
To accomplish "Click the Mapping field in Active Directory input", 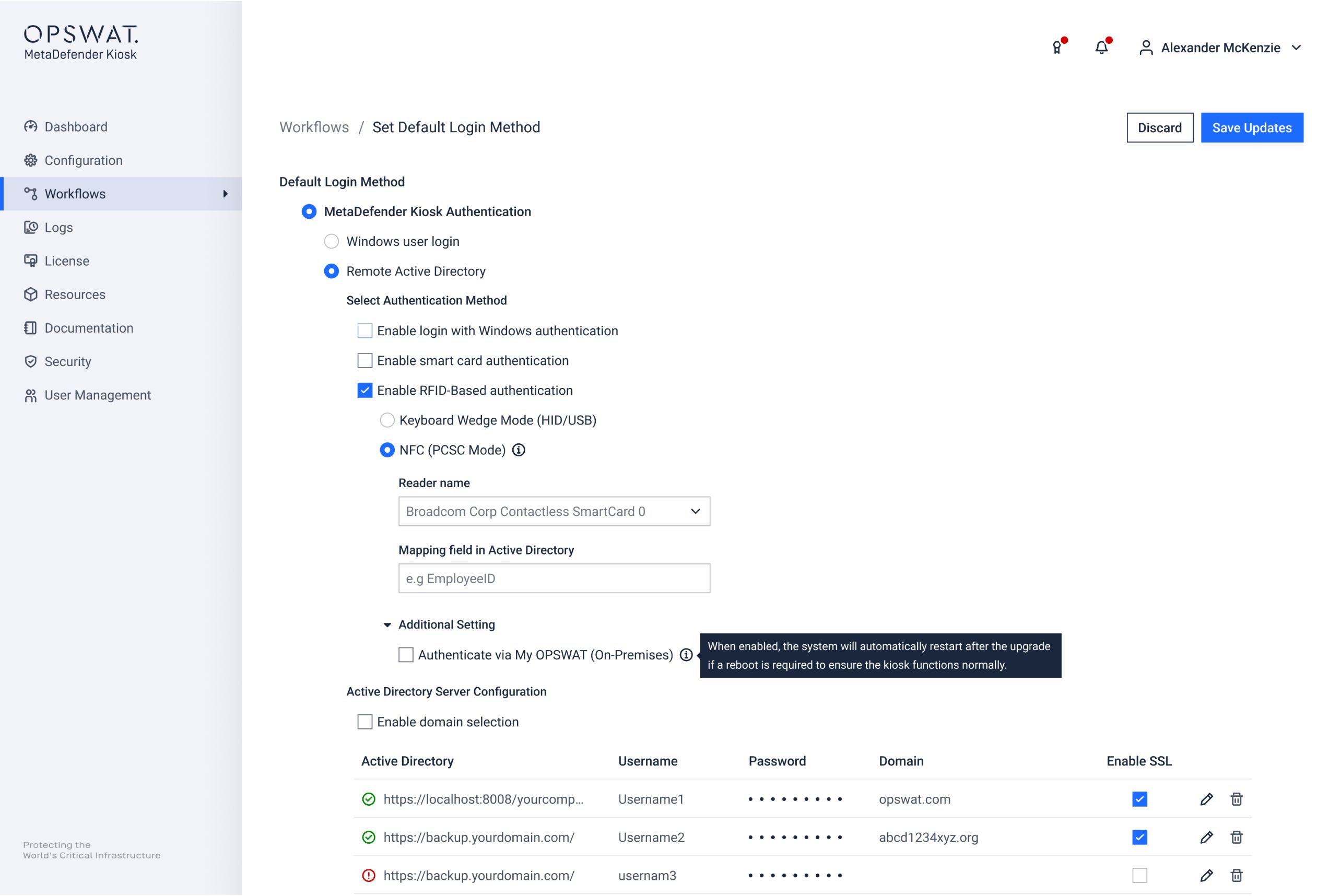I will (x=554, y=579).
